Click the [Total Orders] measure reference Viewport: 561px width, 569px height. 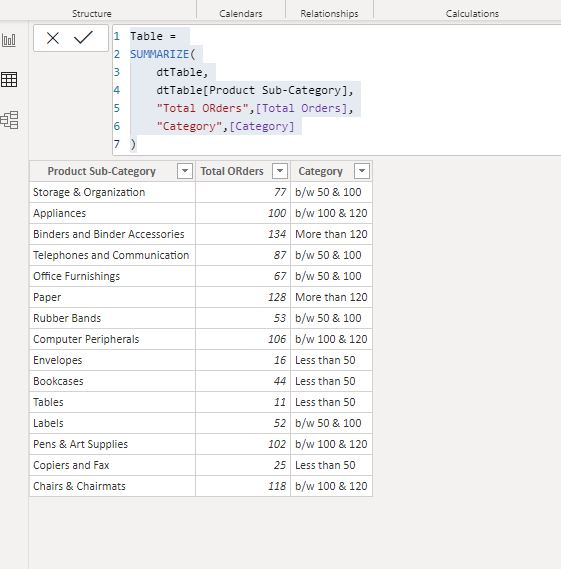(x=301, y=108)
